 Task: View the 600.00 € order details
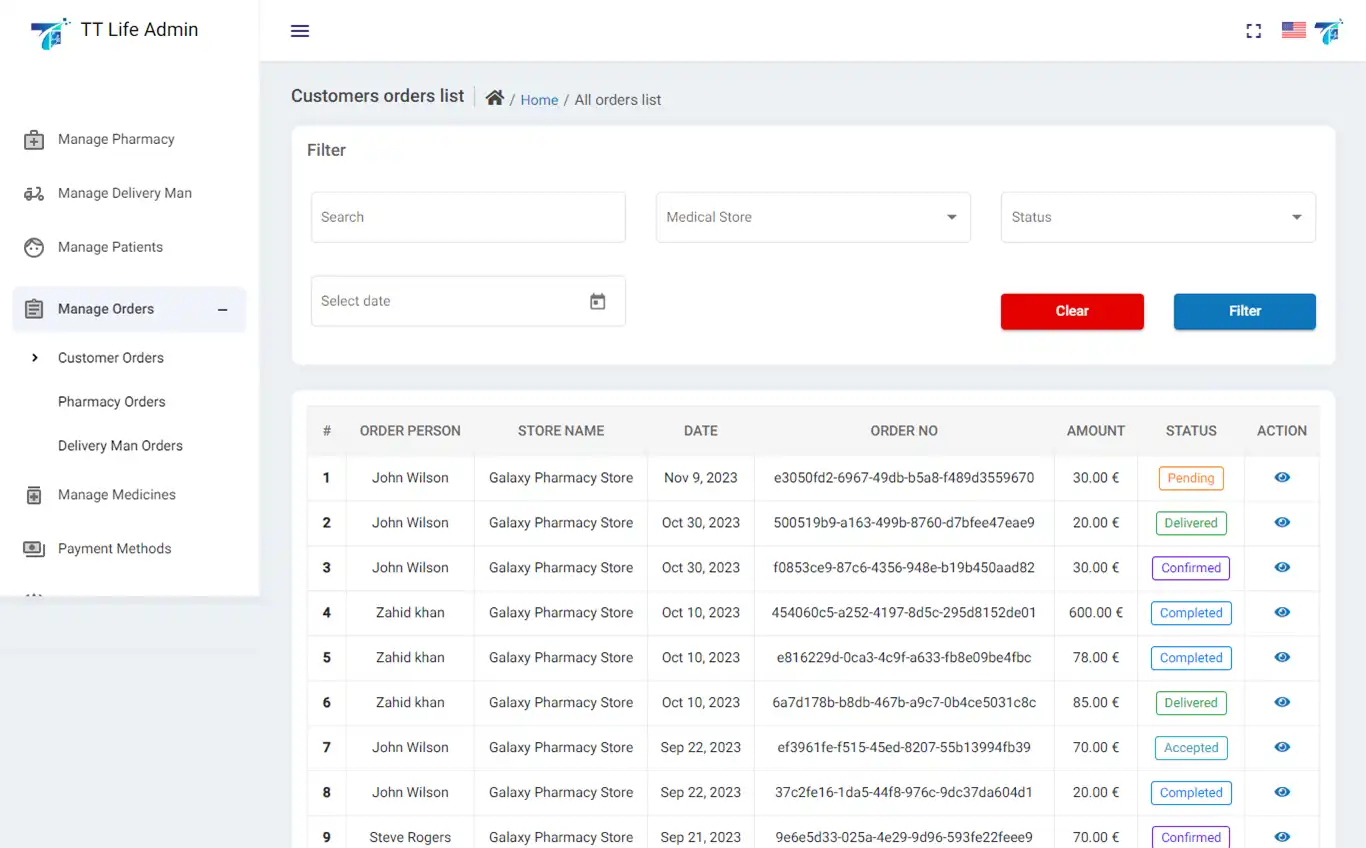[1281, 612]
